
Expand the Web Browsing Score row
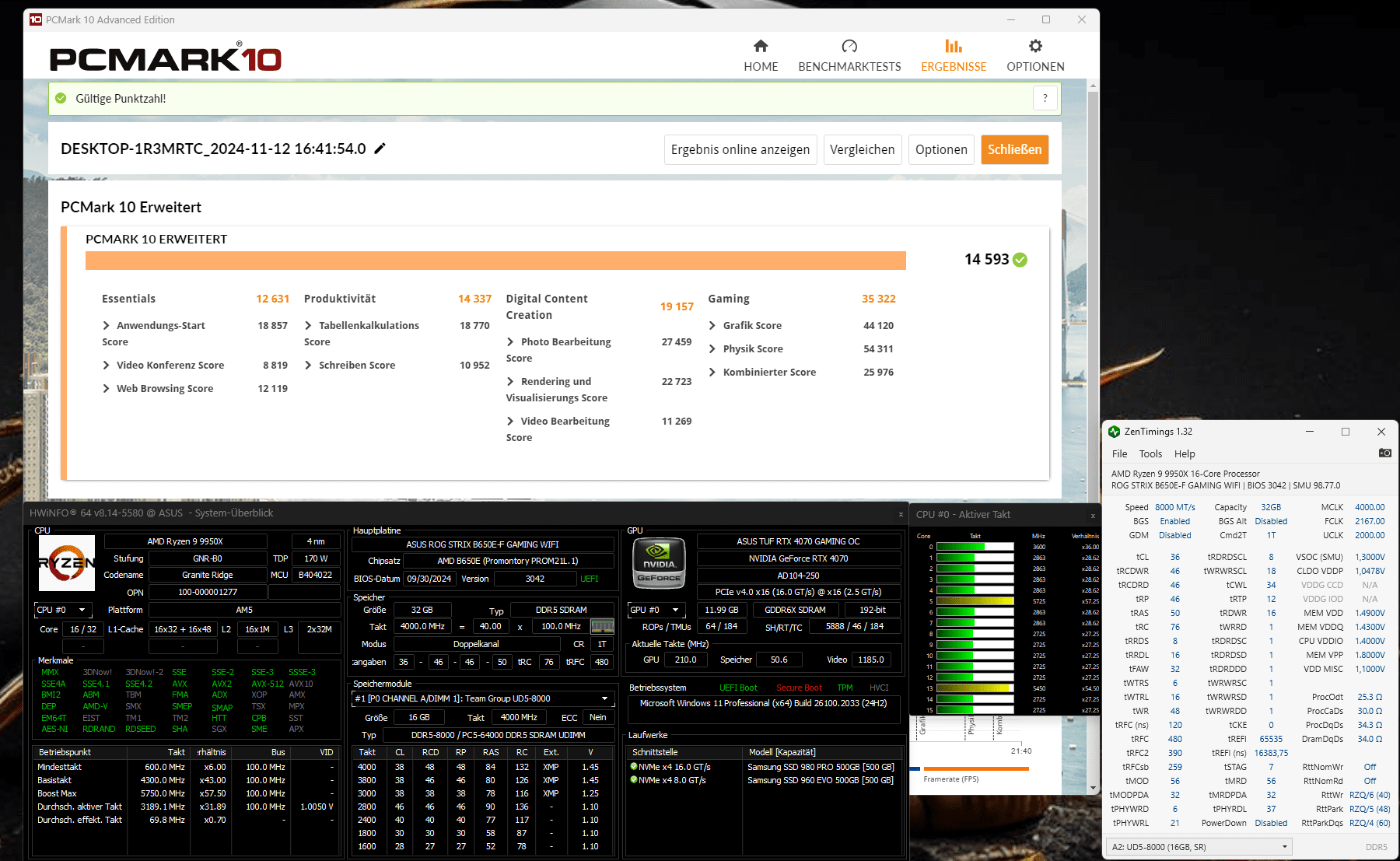107,389
